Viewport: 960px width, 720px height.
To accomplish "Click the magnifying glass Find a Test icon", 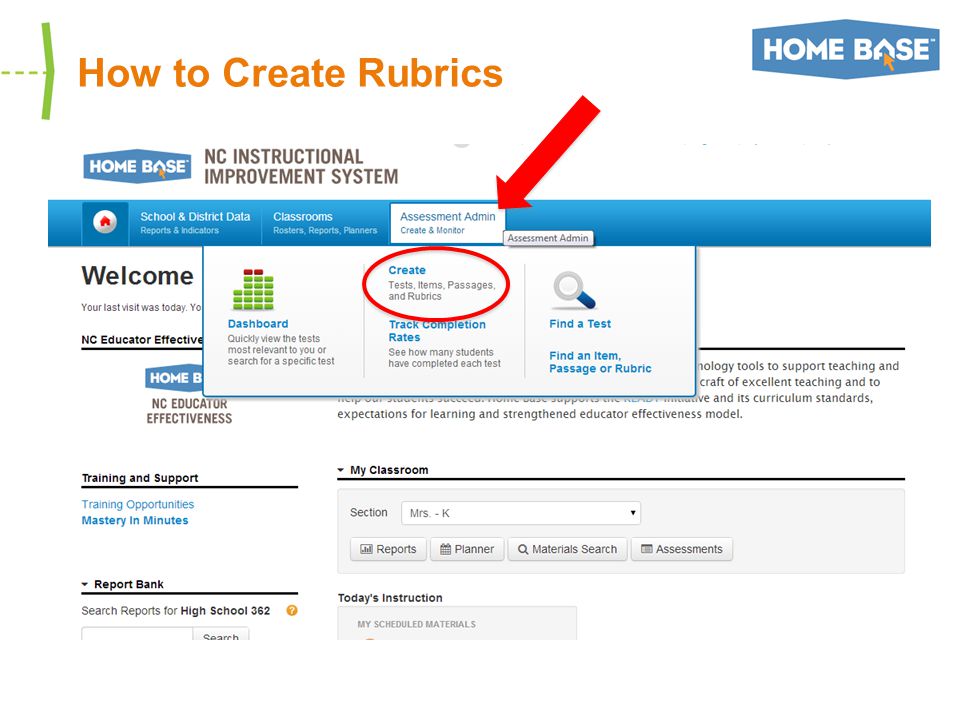I will (574, 290).
